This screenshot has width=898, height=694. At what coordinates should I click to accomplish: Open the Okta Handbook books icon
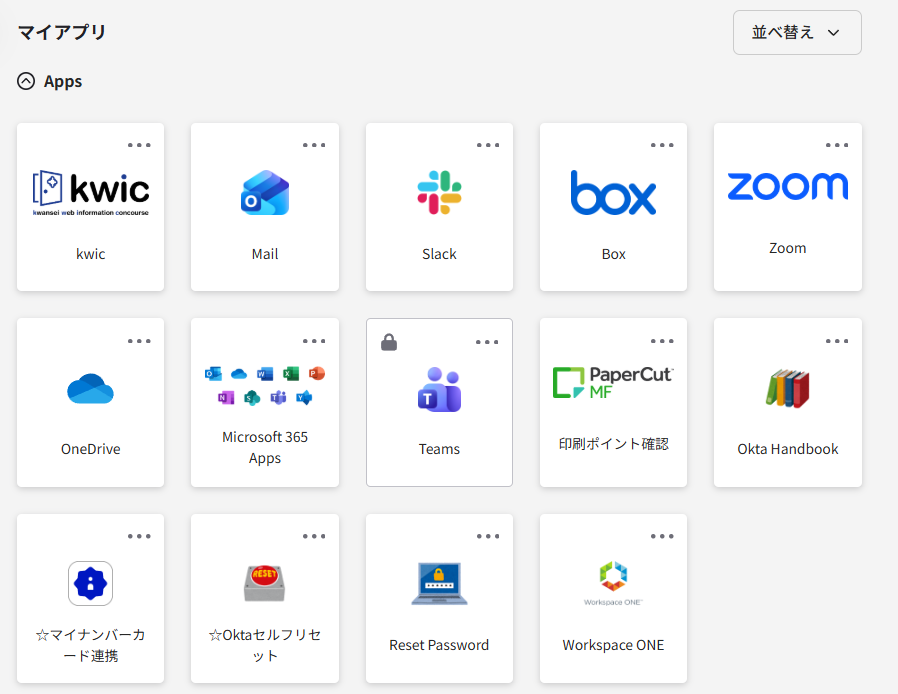pyautogui.click(x=787, y=388)
